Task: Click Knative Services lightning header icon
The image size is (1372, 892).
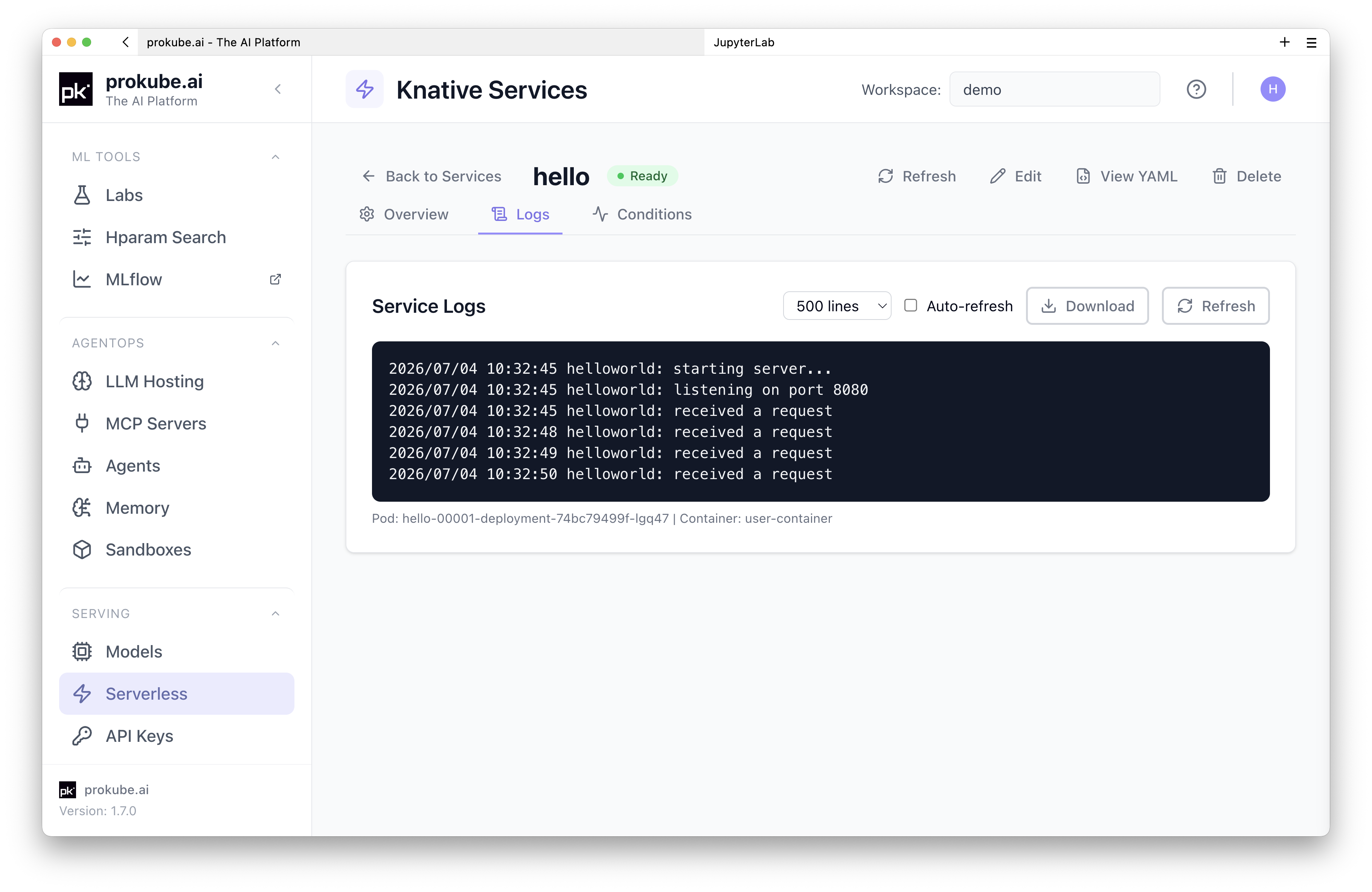Action: (364, 89)
